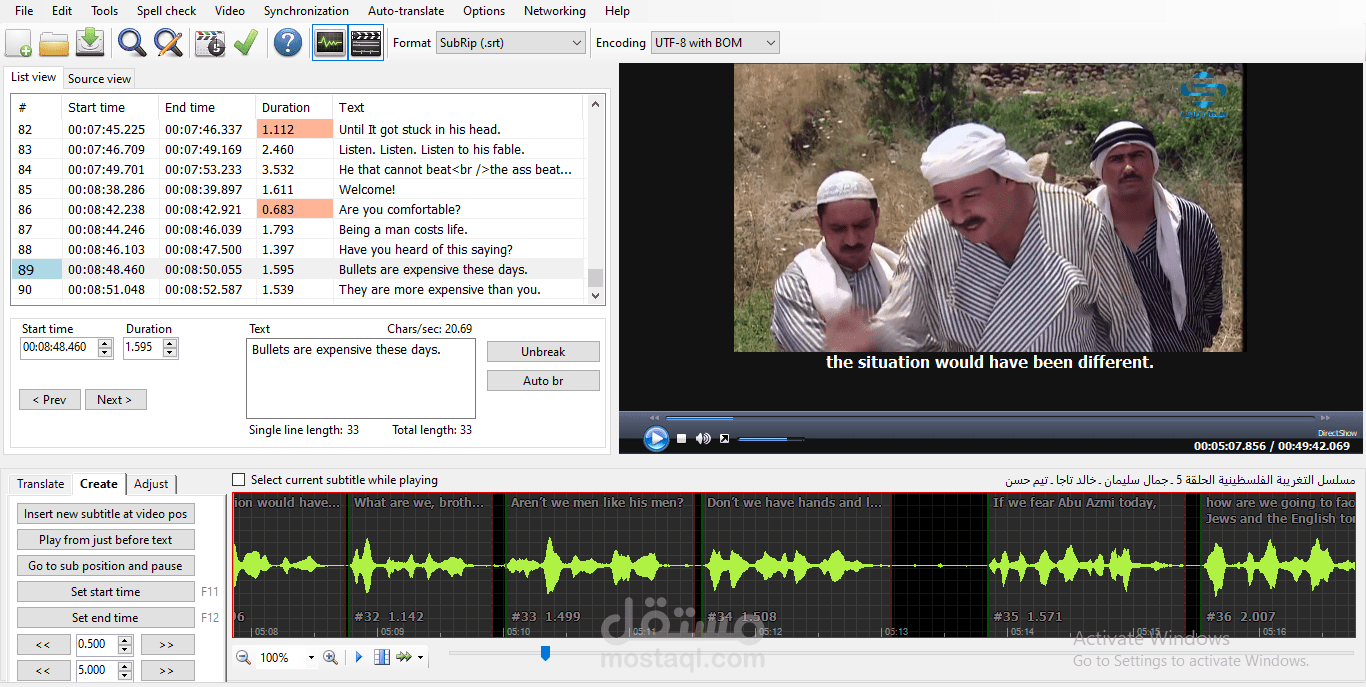Click Insert new subtitle at video pos
1366x687 pixels.
point(106,514)
